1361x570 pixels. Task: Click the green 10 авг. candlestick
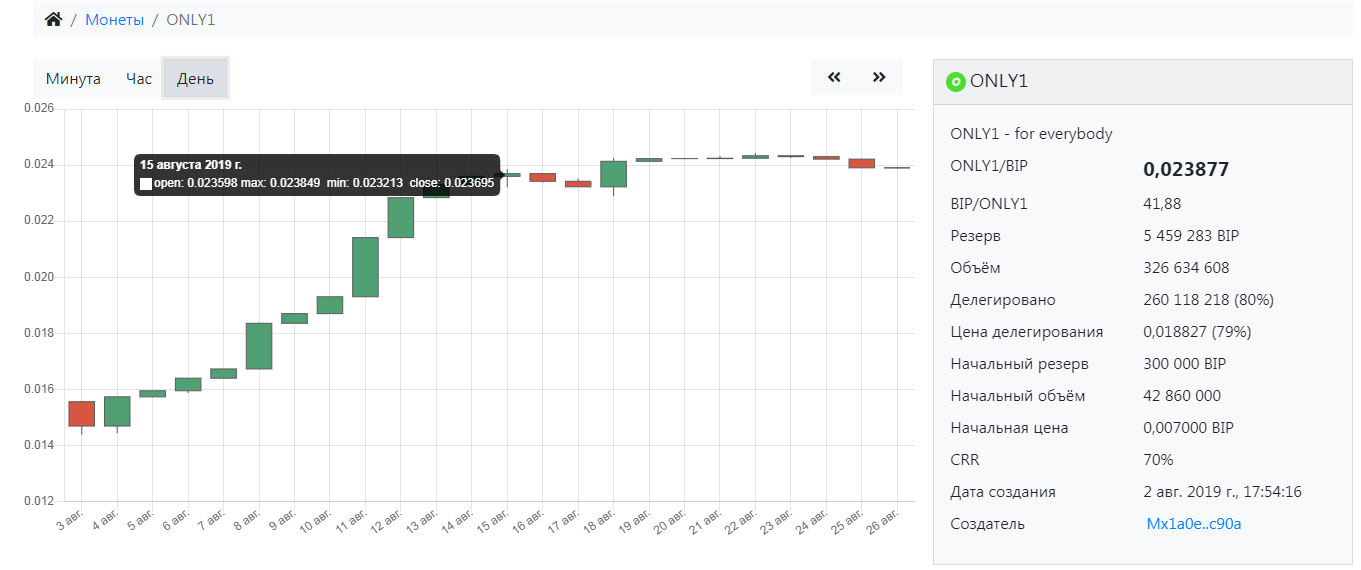tap(330, 305)
